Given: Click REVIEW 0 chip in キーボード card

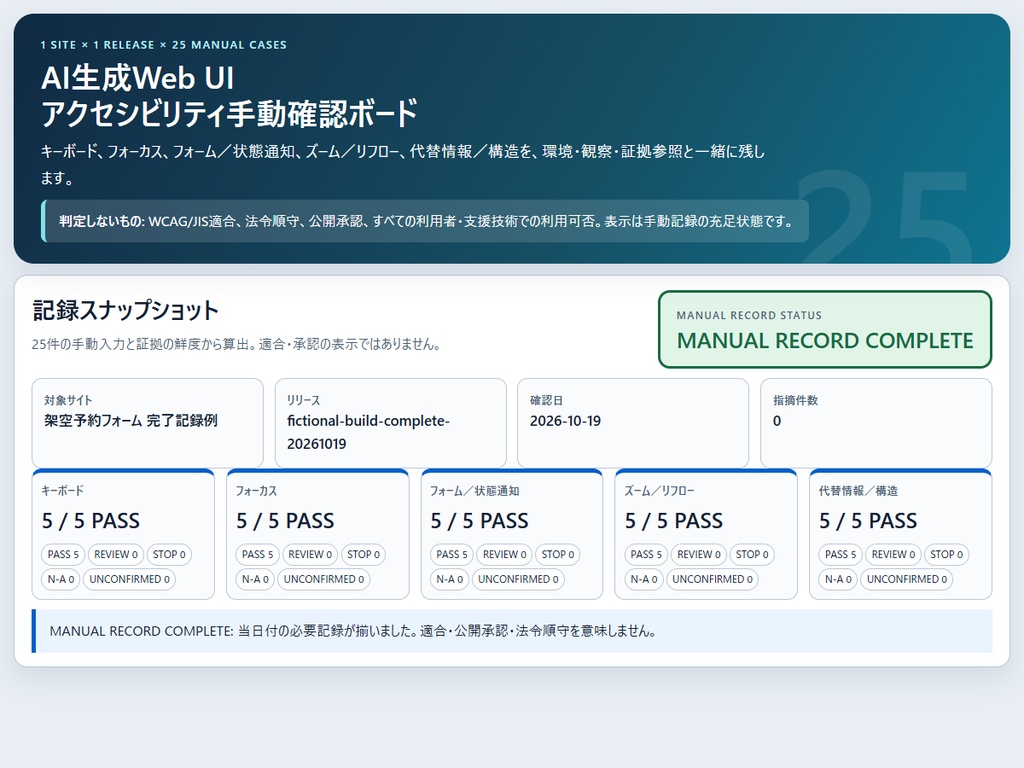Looking at the screenshot, I should coord(116,554).
